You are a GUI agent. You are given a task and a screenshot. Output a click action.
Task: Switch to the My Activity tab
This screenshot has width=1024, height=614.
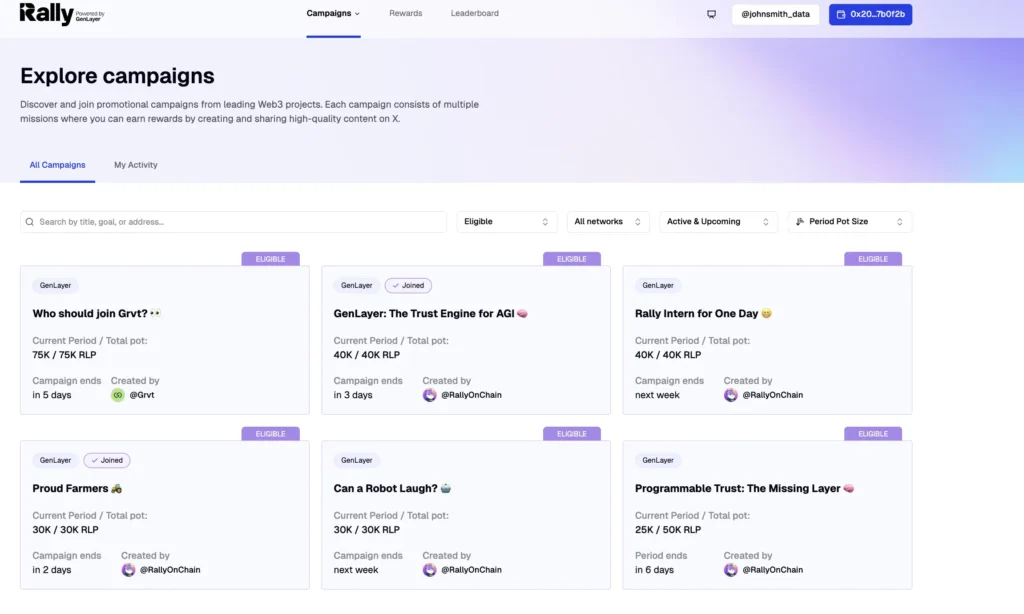pos(136,165)
